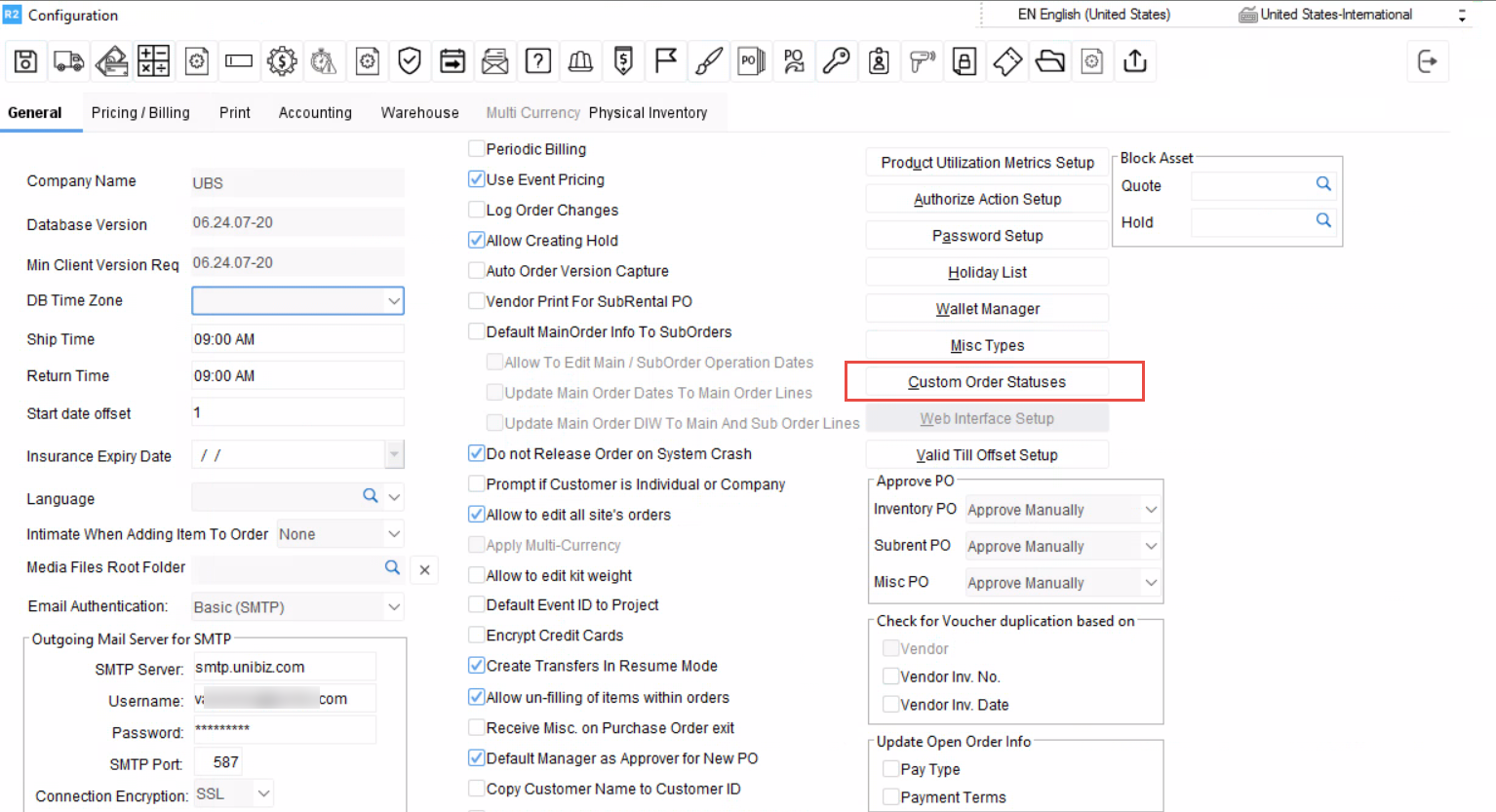Click the Save floppy disk icon

26,62
